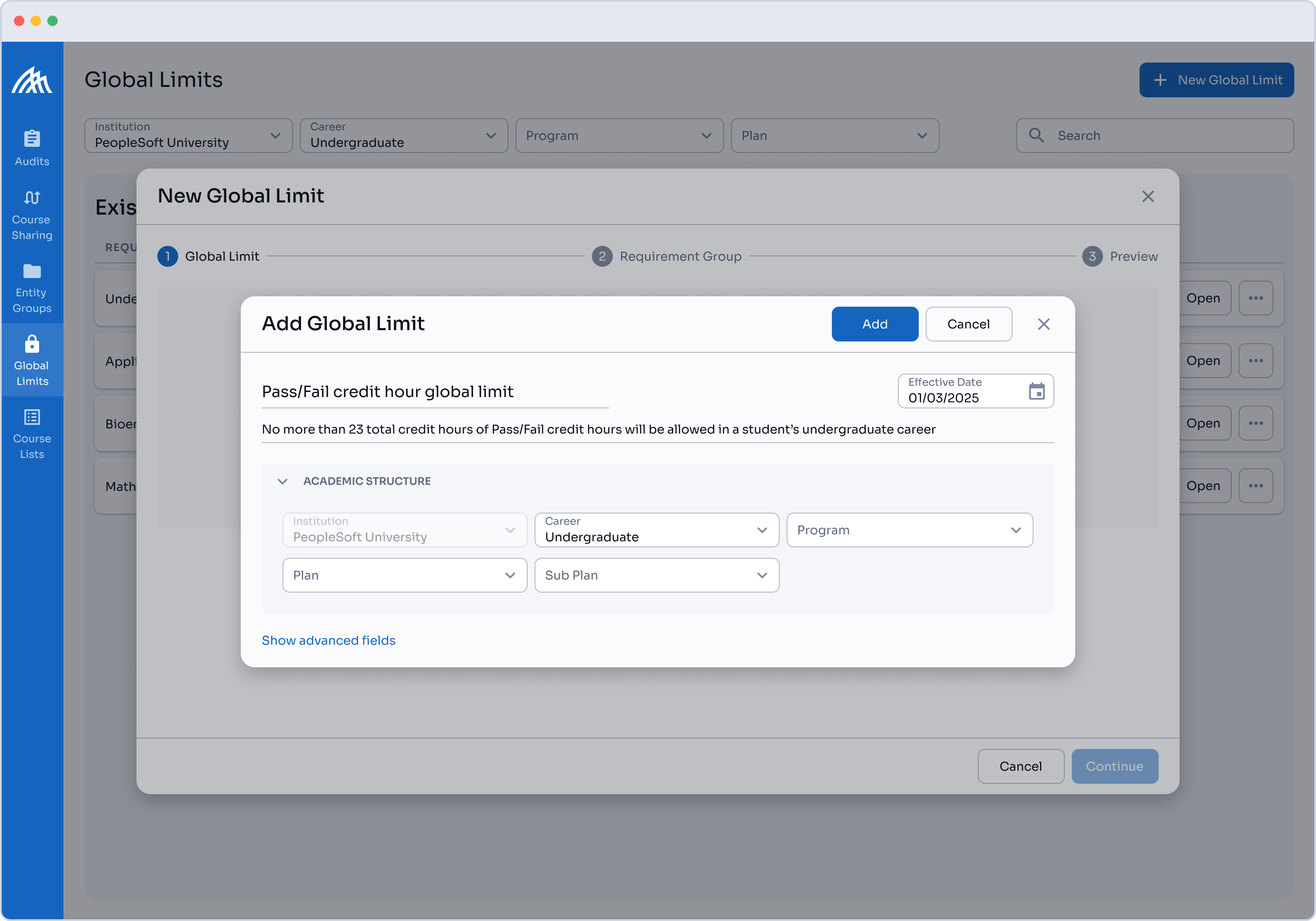This screenshot has width=1316, height=921.
Task: Open more options for the Unde row
Action: coord(1255,298)
